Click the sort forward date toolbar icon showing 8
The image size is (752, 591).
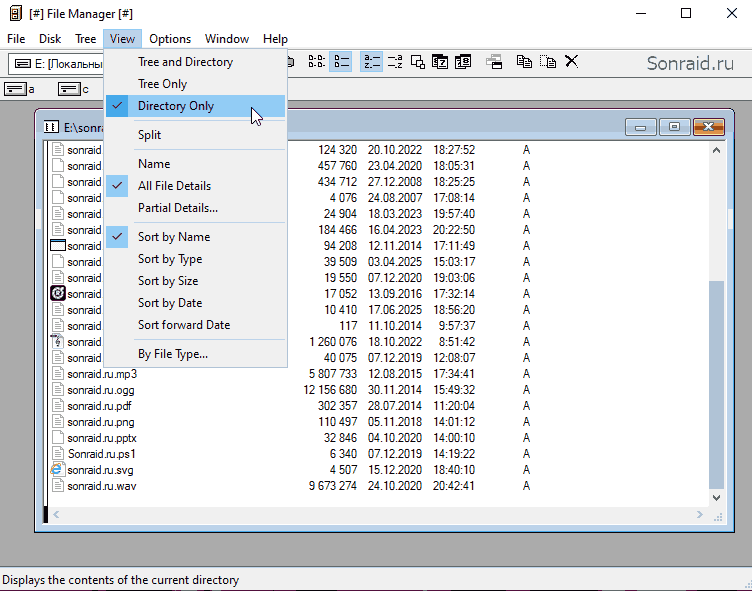pyautogui.click(x=463, y=61)
